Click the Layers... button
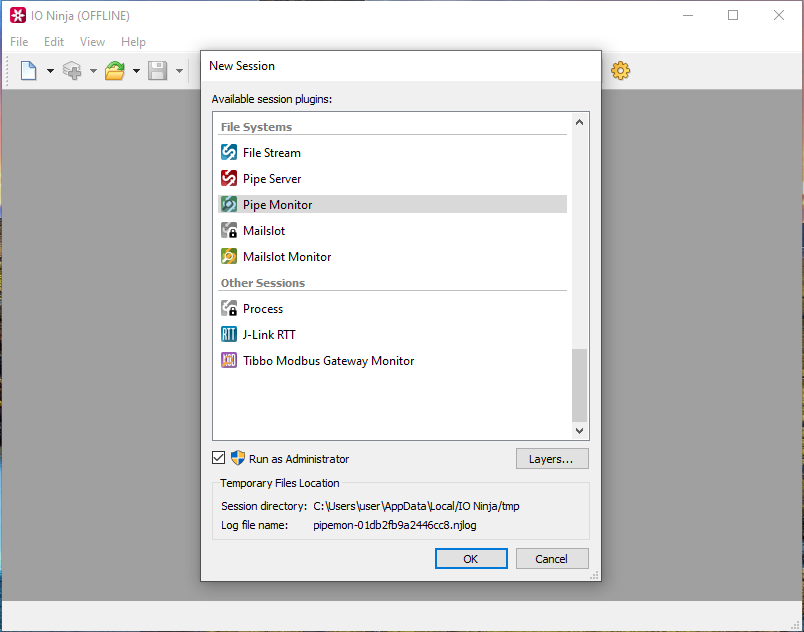This screenshot has width=804, height=632. click(x=552, y=459)
